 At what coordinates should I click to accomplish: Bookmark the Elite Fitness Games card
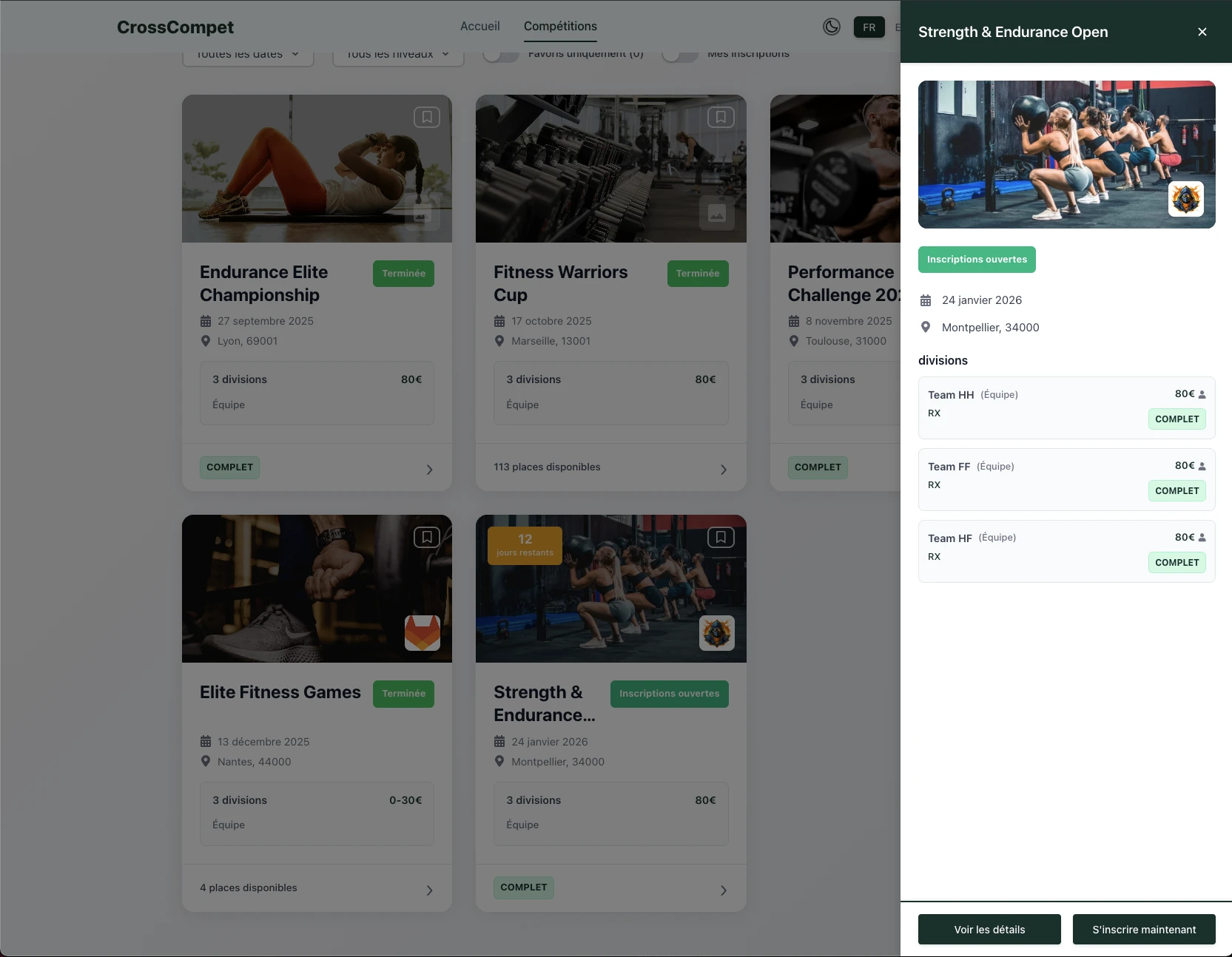[426, 537]
